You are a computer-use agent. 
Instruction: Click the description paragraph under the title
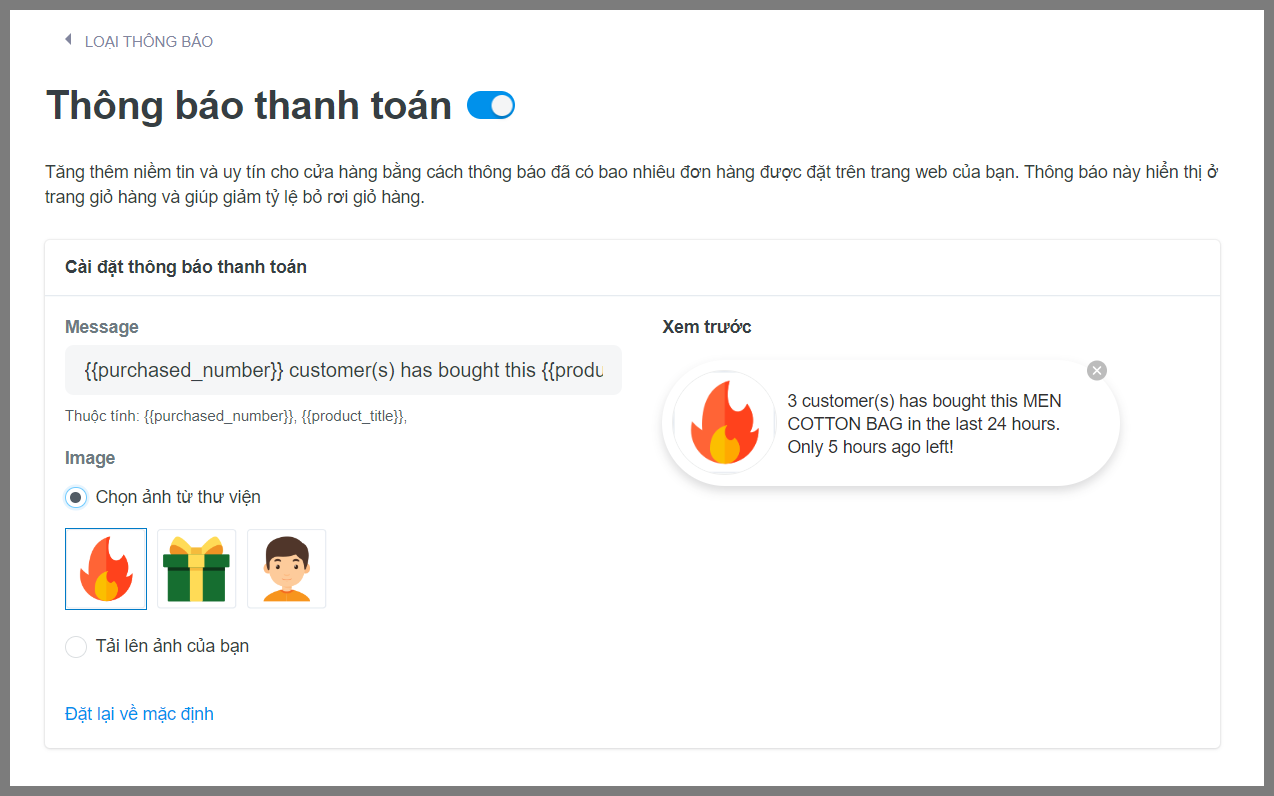coord(631,184)
